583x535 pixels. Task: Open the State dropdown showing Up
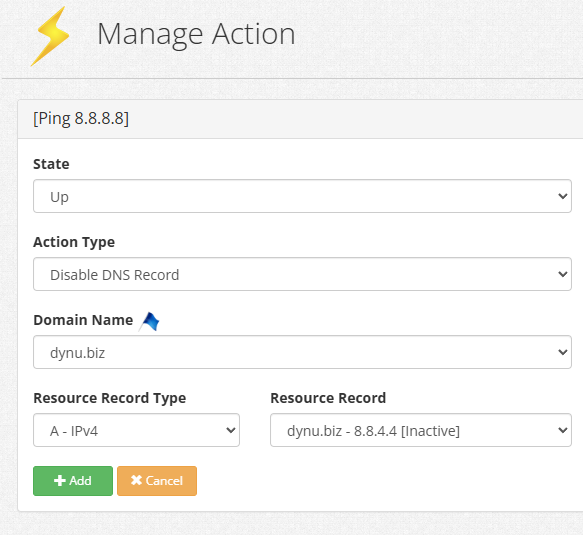[302, 196]
